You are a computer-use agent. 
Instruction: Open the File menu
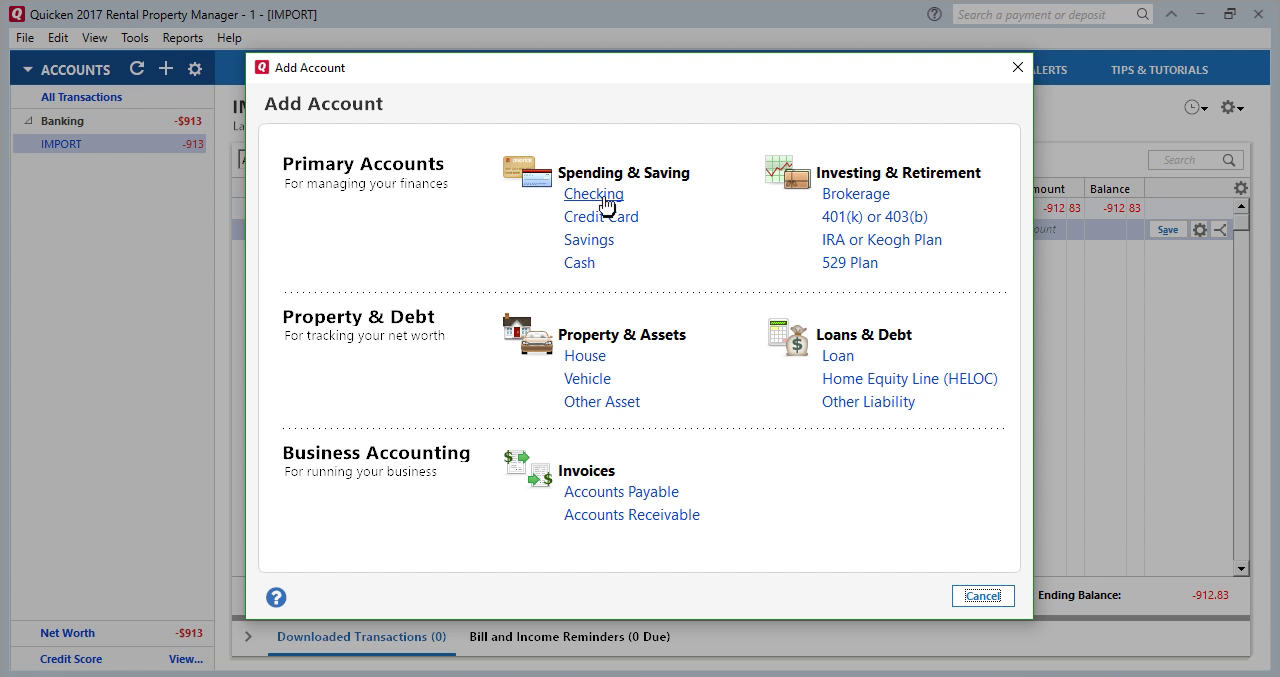coord(25,38)
